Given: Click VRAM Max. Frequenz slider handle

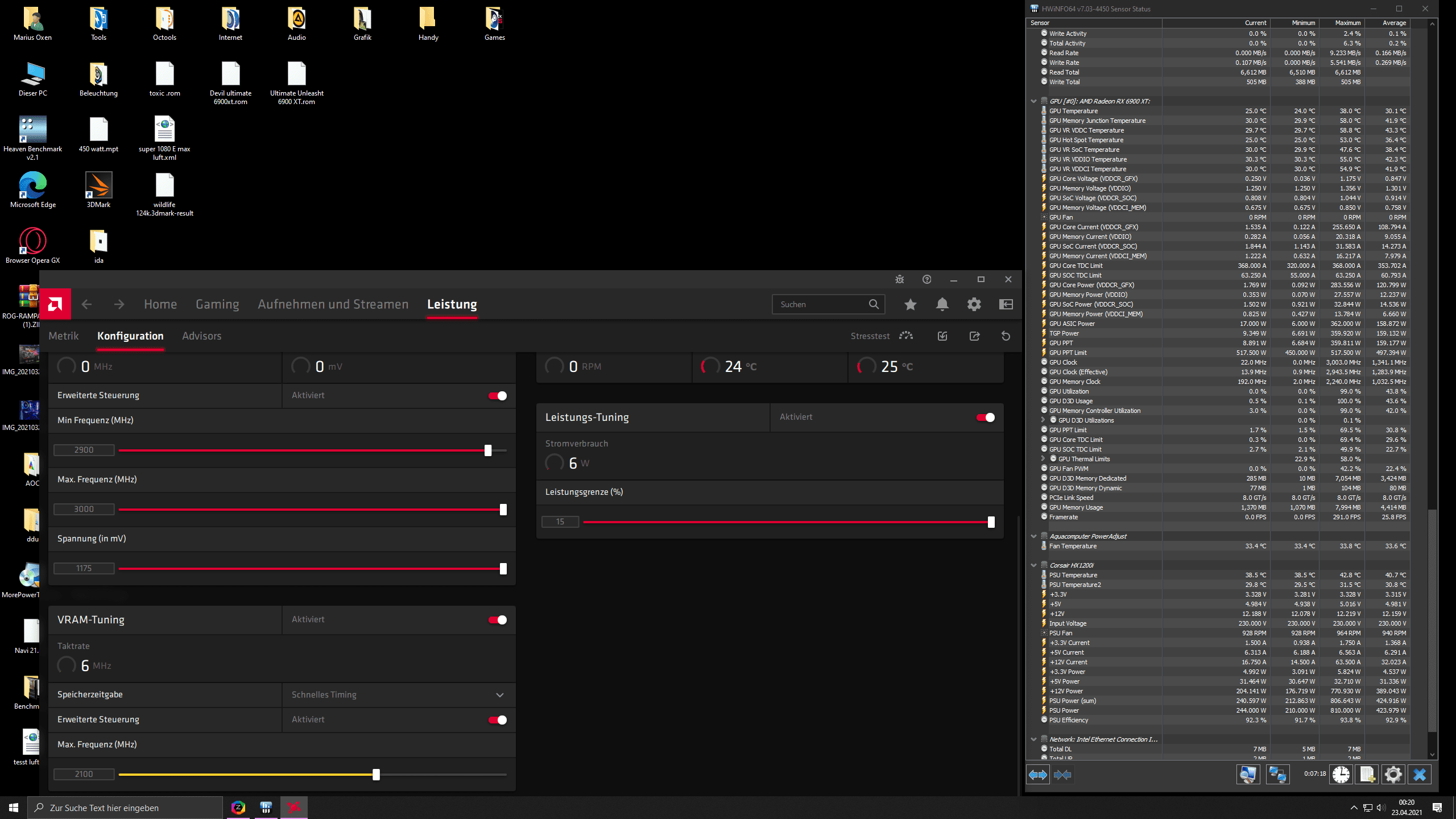Looking at the screenshot, I should point(376,775).
